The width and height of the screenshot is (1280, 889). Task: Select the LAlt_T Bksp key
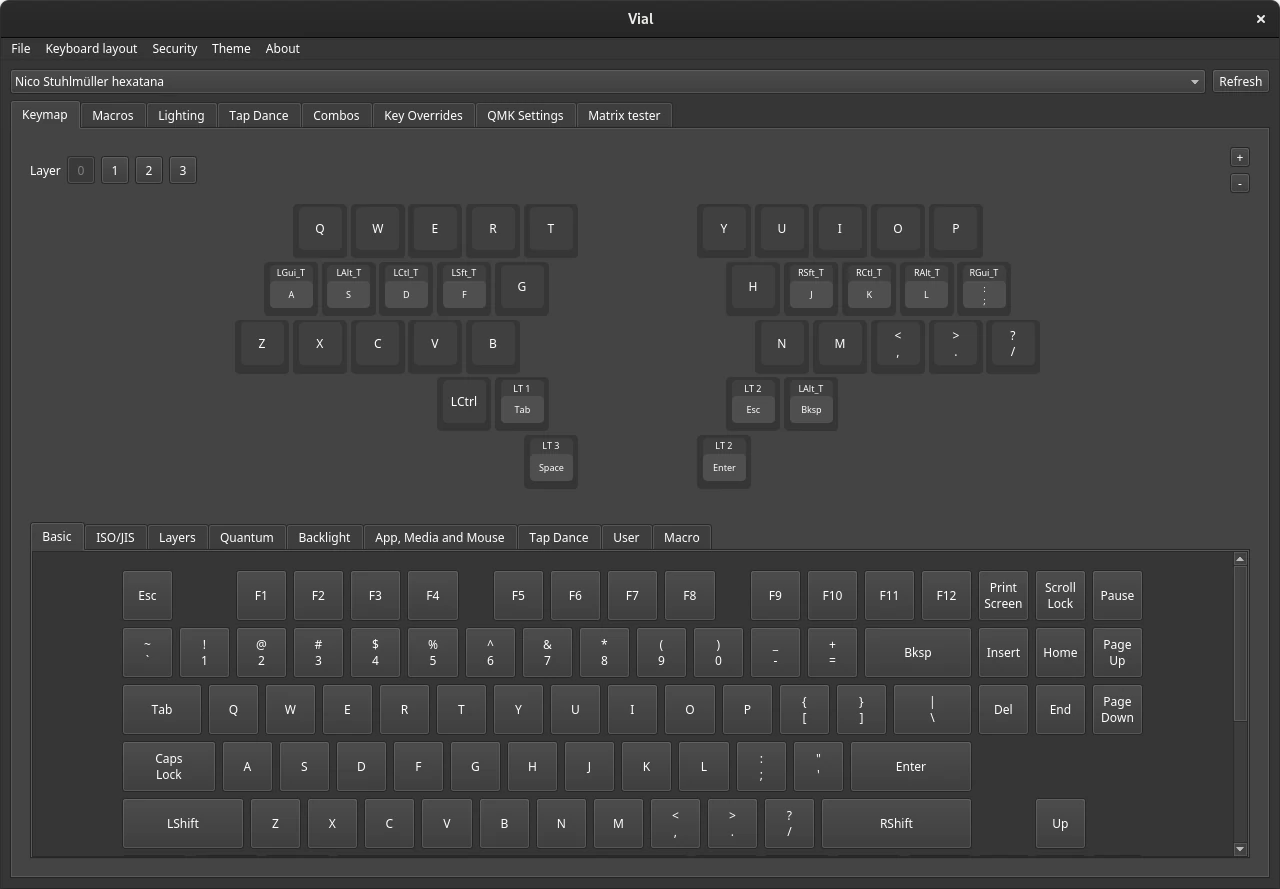(x=811, y=402)
